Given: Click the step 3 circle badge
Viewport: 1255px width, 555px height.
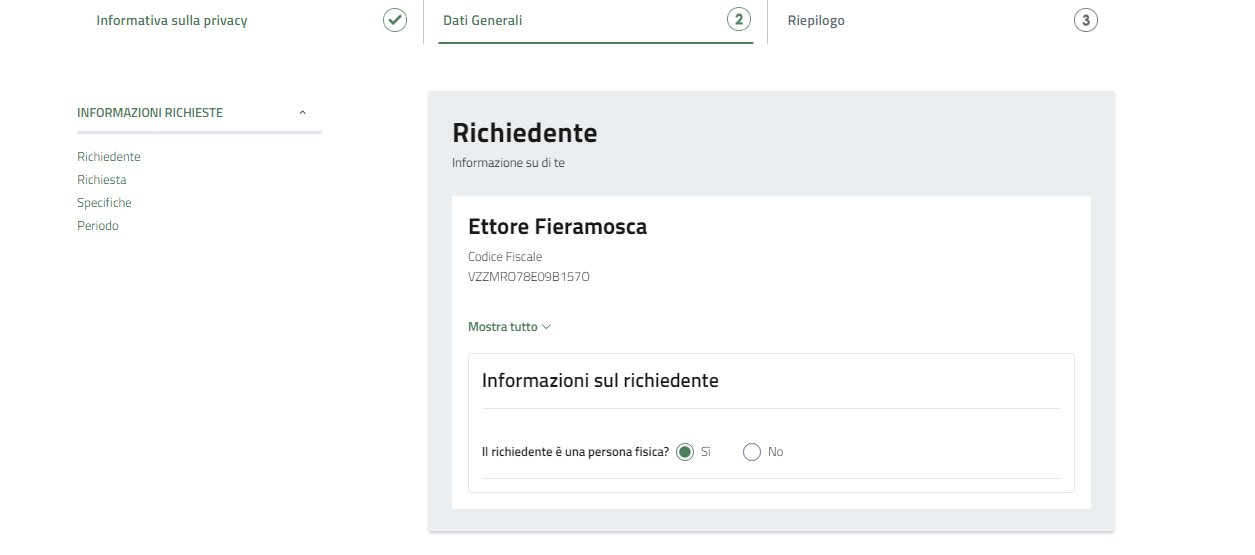Looking at the screenshot, I should coord(1085,20).
